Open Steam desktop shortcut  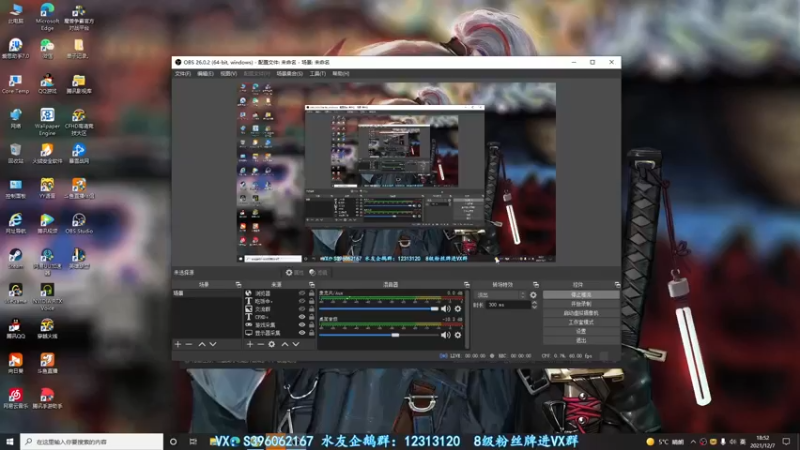15,259
